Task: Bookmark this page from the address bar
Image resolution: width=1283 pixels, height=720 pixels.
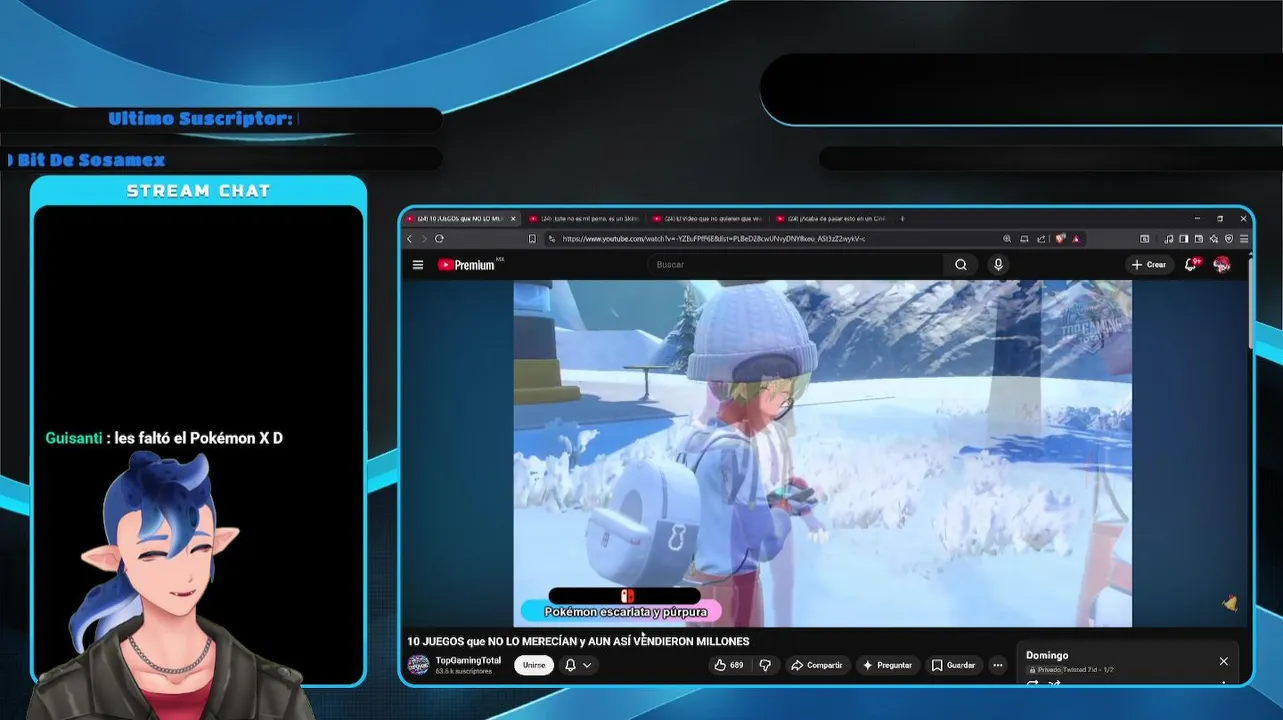Action: (x=532, y=239)
